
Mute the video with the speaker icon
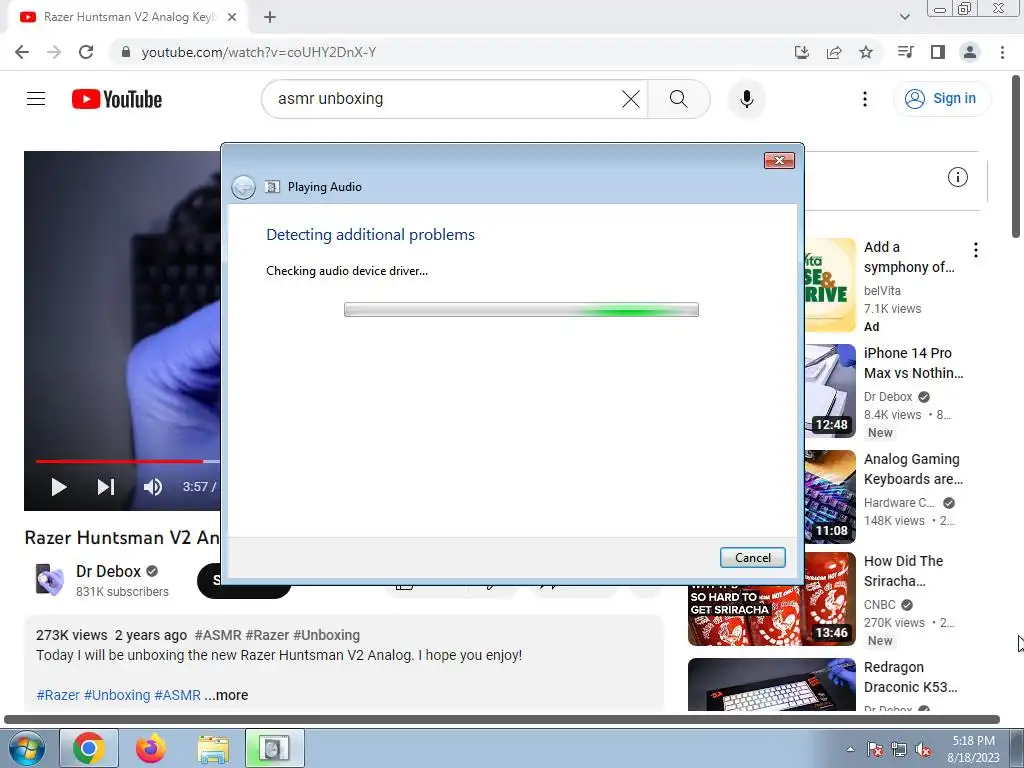tap(153, 487)
